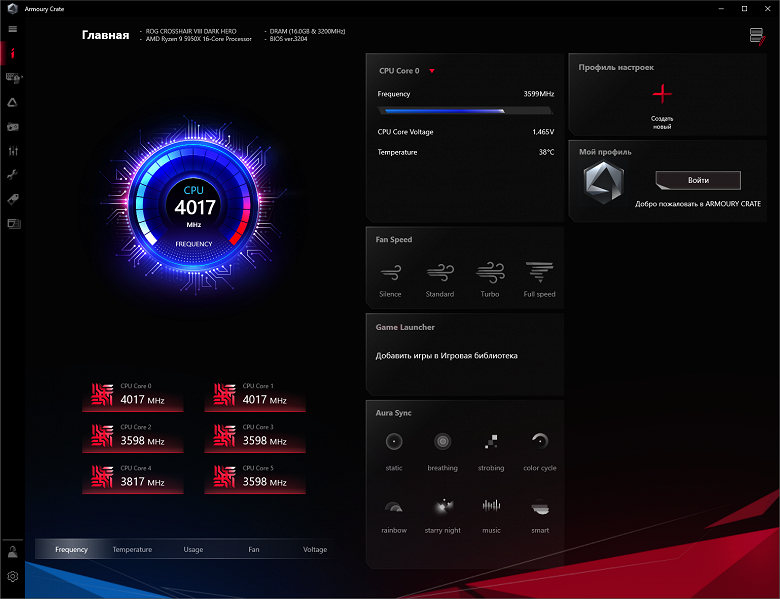Click the 3599MHz frequency value
780x599 pixels.
pyautogui.click(x=539, y=94)
